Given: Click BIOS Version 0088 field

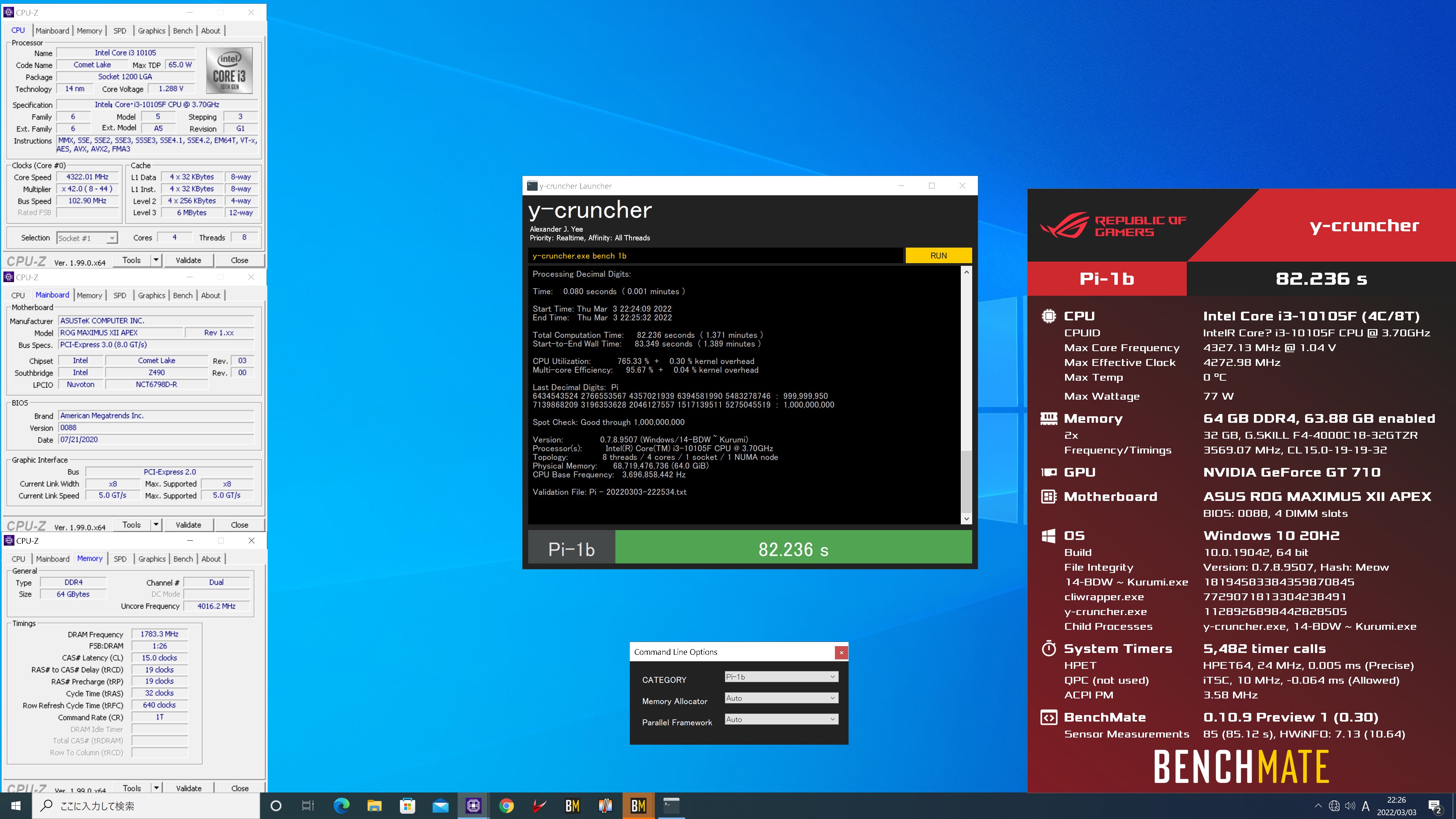Looking at the screenshot, I should tap(156, 428).
